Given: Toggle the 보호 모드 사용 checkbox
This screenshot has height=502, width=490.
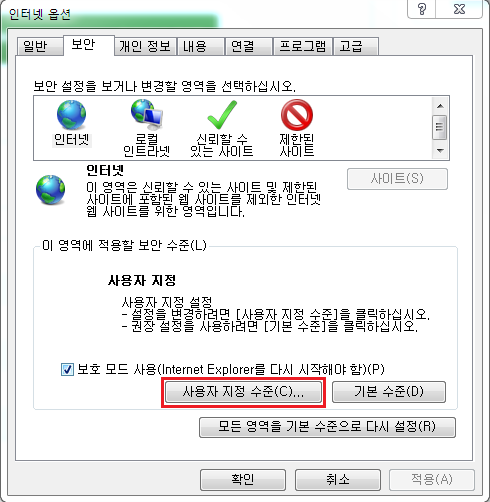Looking at the screenshot, I should [x=67, y=369].
